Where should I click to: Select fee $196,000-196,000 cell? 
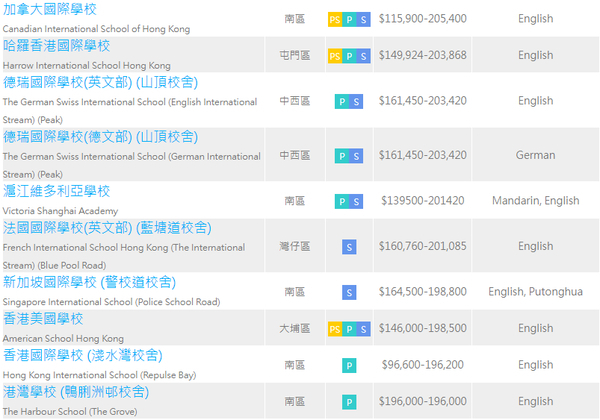[422, 401]
